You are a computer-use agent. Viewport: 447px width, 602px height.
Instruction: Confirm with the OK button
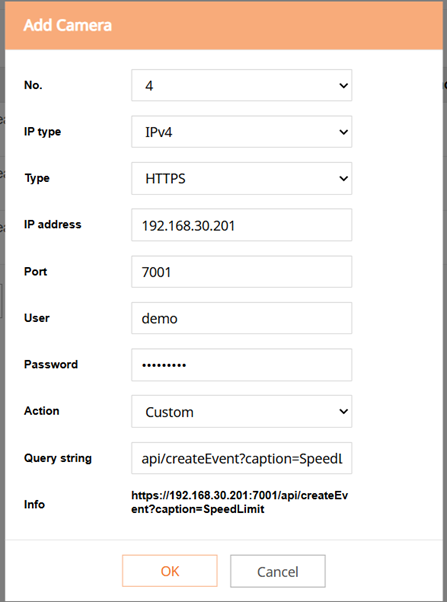click(x=170, y=571)
